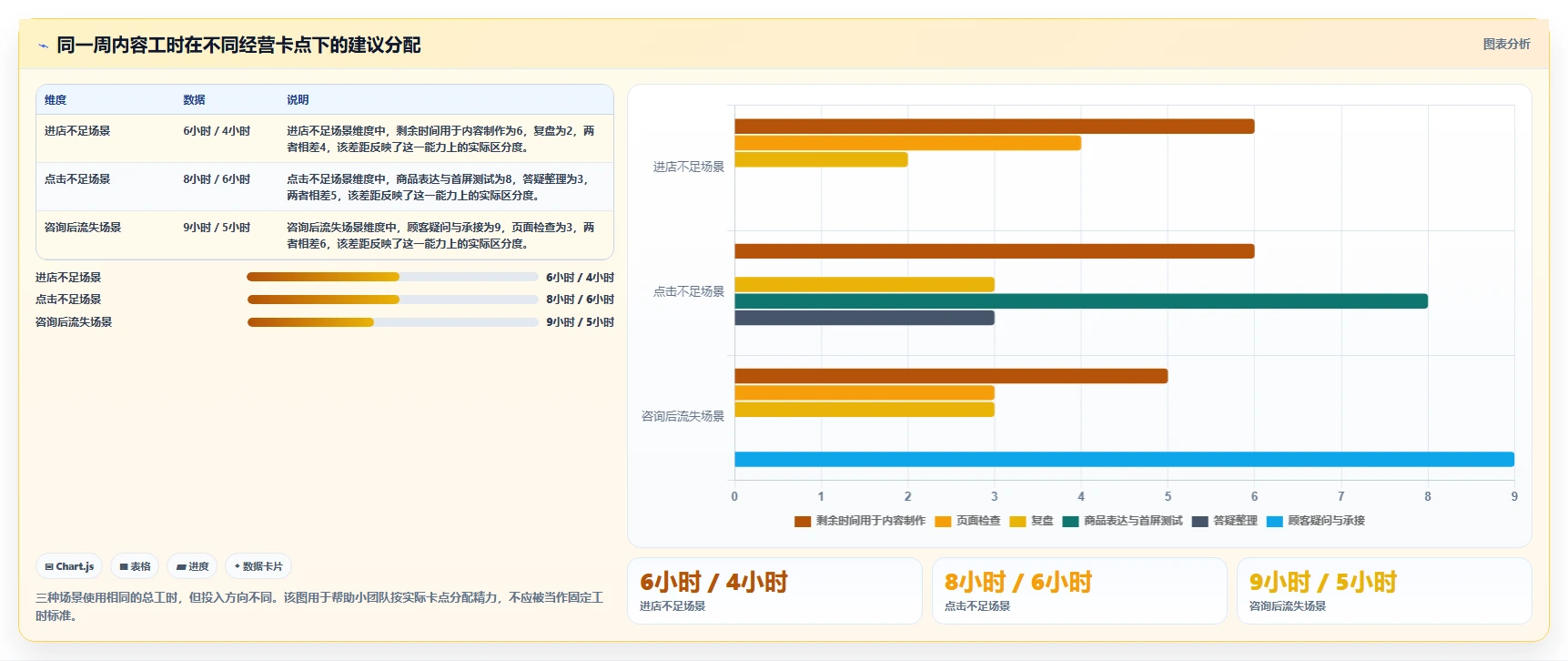Image resolution: width=1568 pixels, height=661 pixels.
Task: Toggle legend item 剩余时间用于内容制作
Action: click(x=860, y=521)
